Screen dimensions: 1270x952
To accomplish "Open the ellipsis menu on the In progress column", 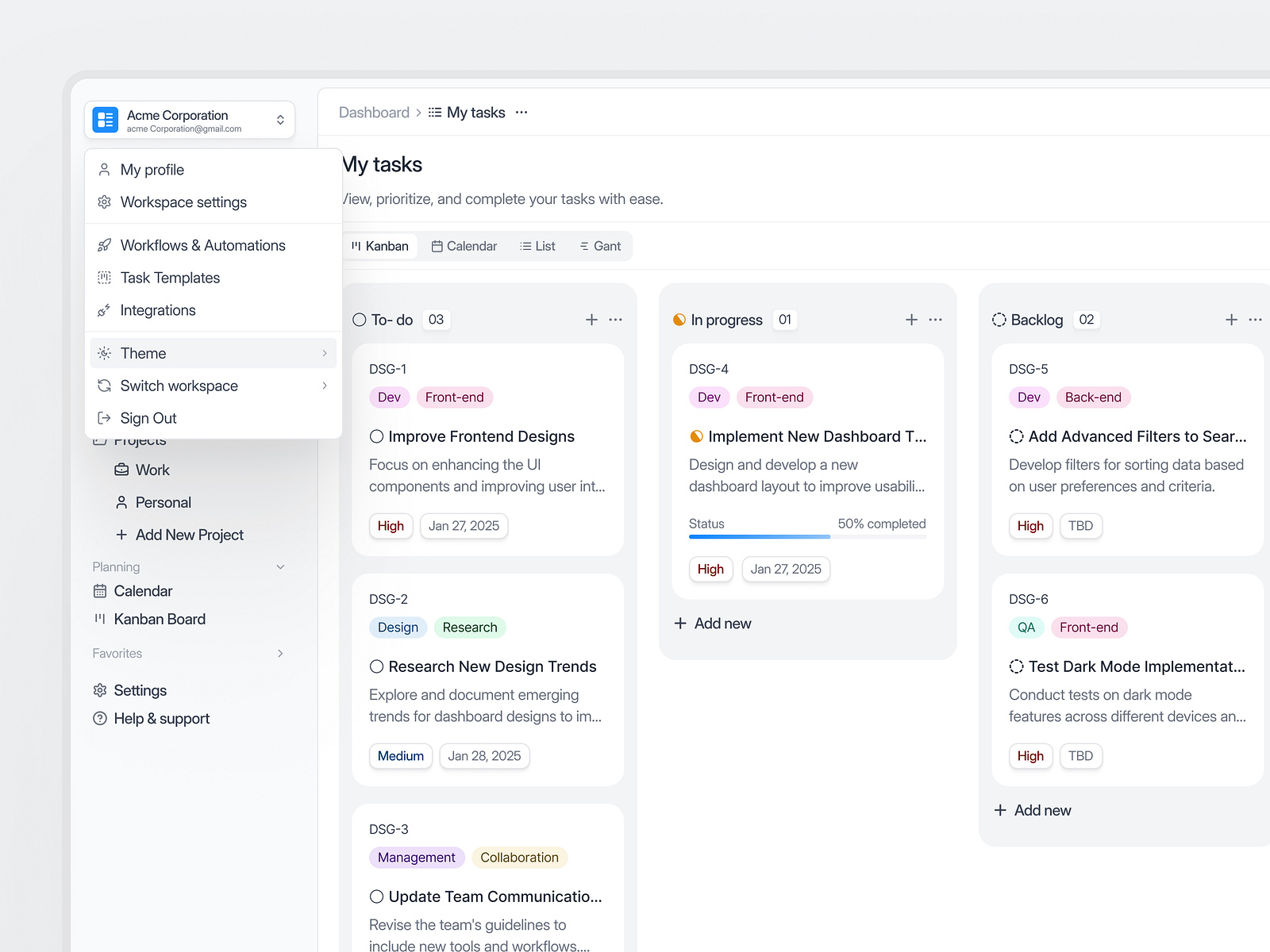I will [935, 319].
